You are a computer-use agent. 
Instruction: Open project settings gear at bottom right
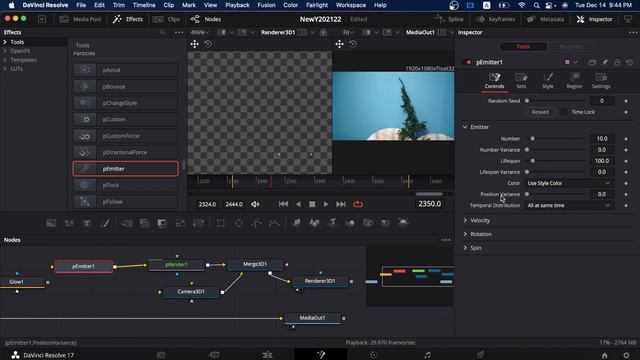click(x=627, y=355)
